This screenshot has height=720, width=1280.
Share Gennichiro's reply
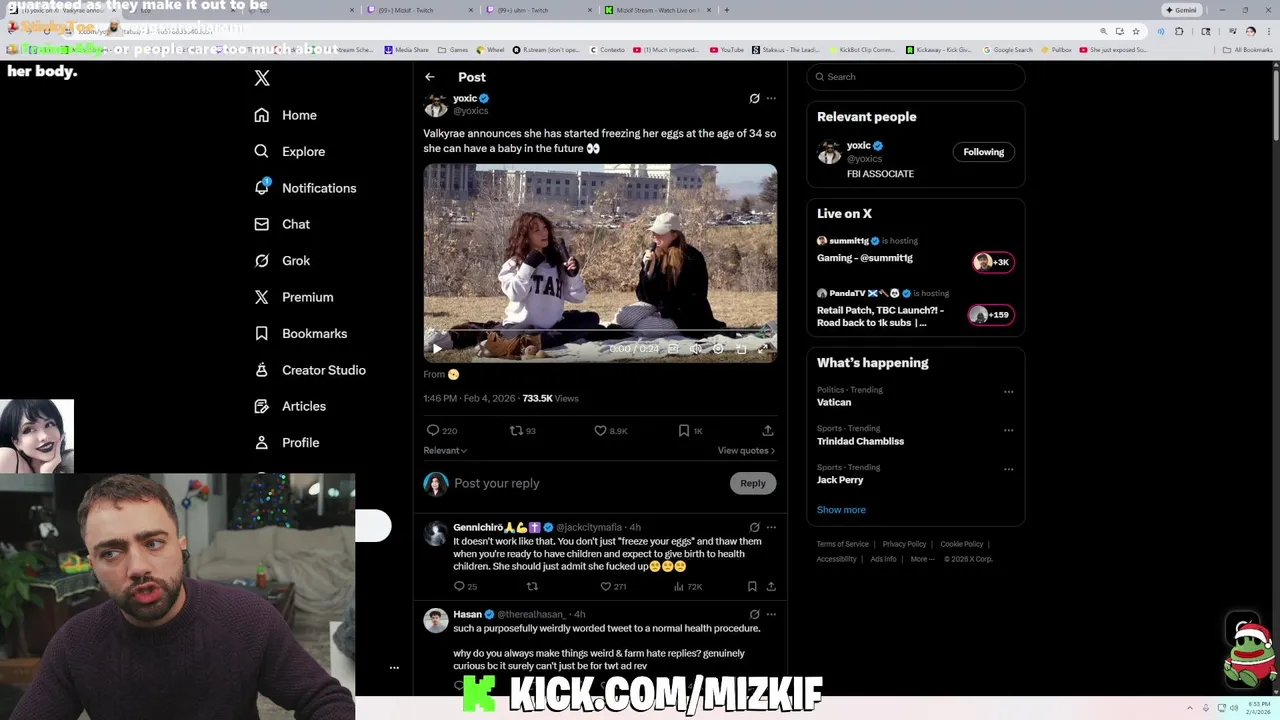771,586
